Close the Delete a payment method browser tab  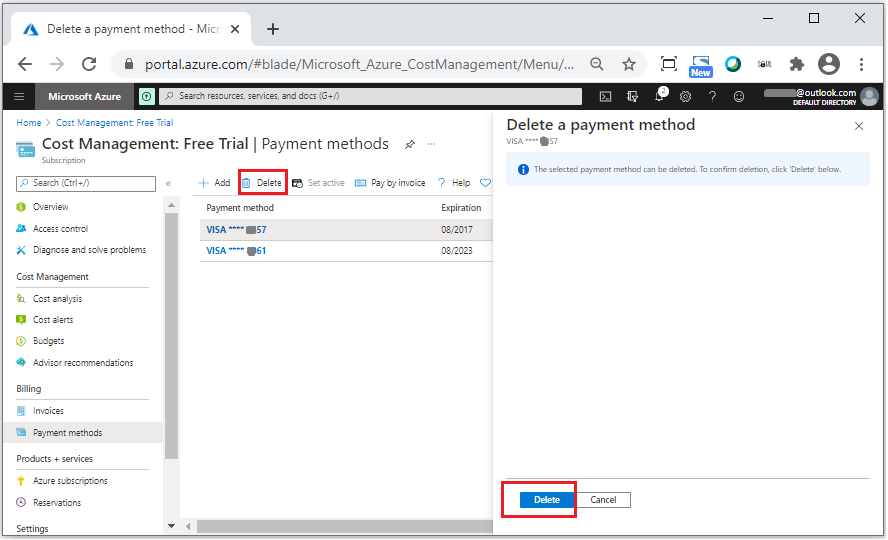[x=235, y=29]
